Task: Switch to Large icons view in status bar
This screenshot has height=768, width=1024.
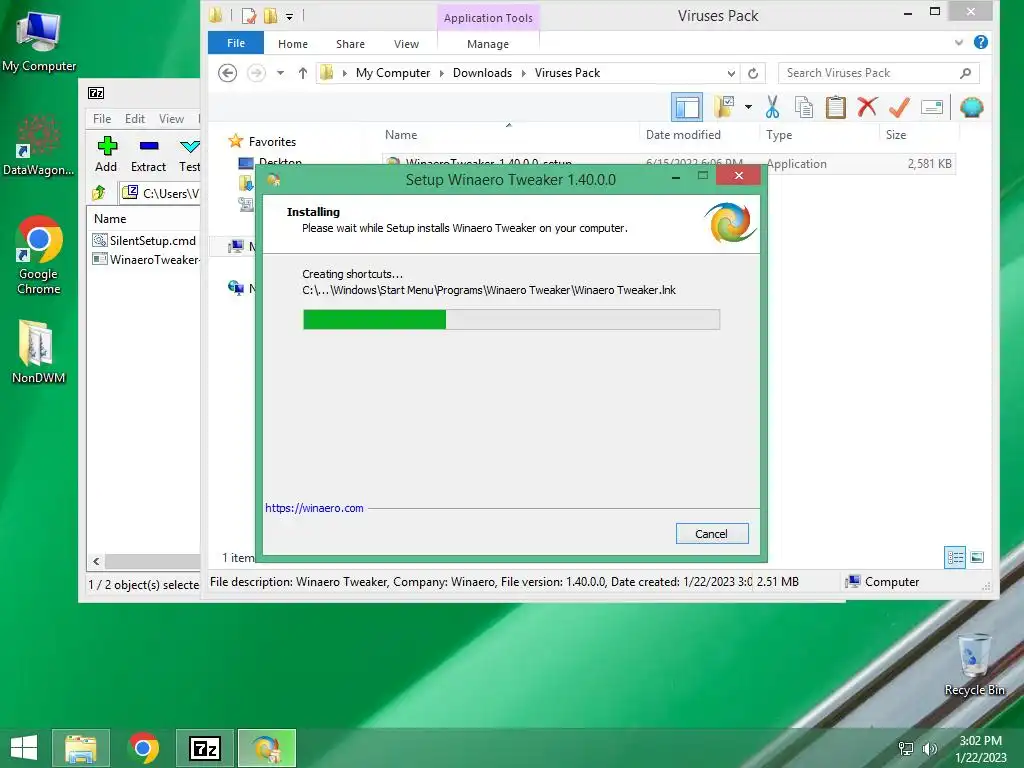Action: click(x=977, y=557)
